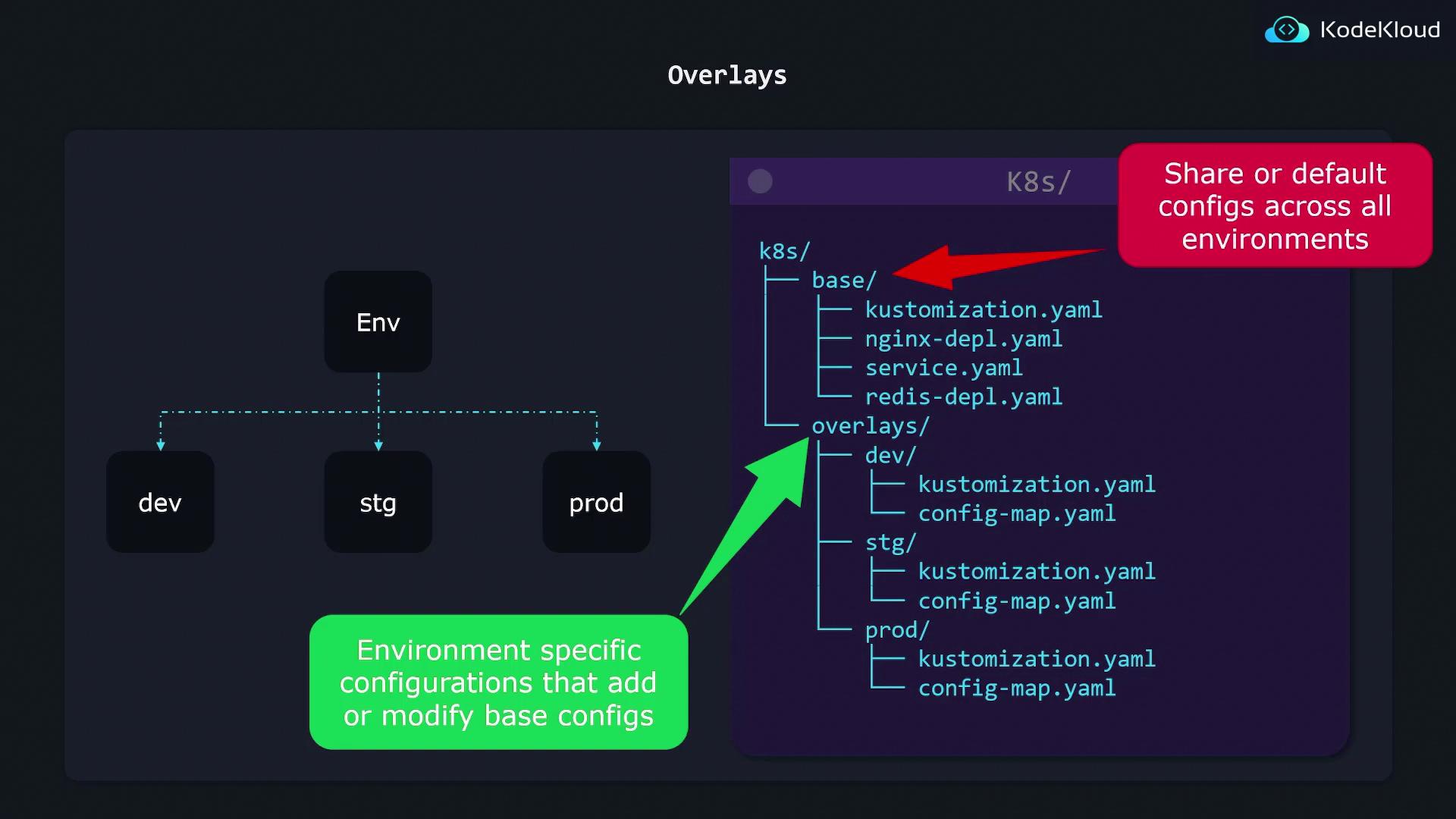Viewport: 1456px width, 819px height.
Task: Select the prod environment box
Action: 596,502
